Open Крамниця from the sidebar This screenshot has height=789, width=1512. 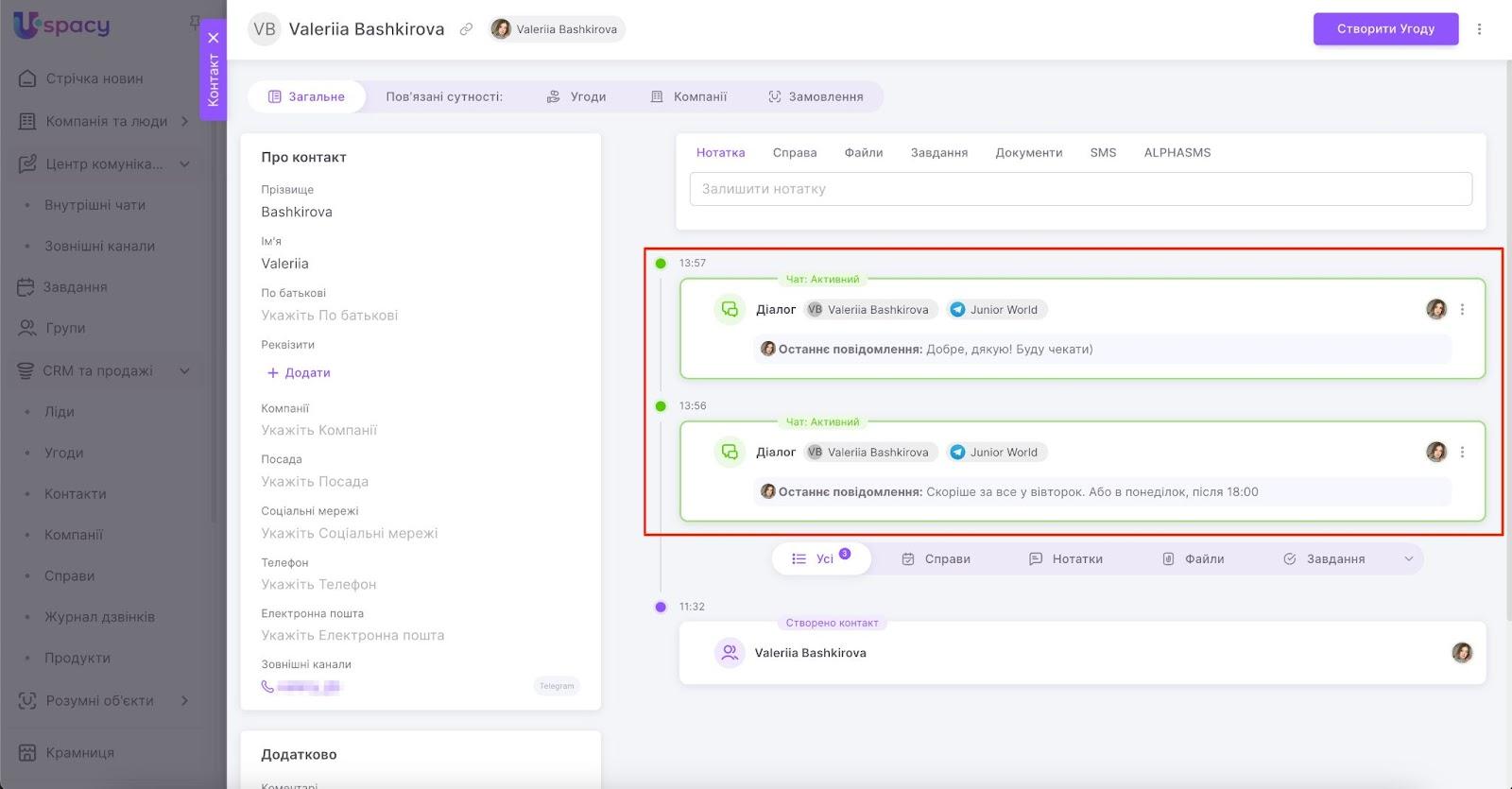click(79, 753)
